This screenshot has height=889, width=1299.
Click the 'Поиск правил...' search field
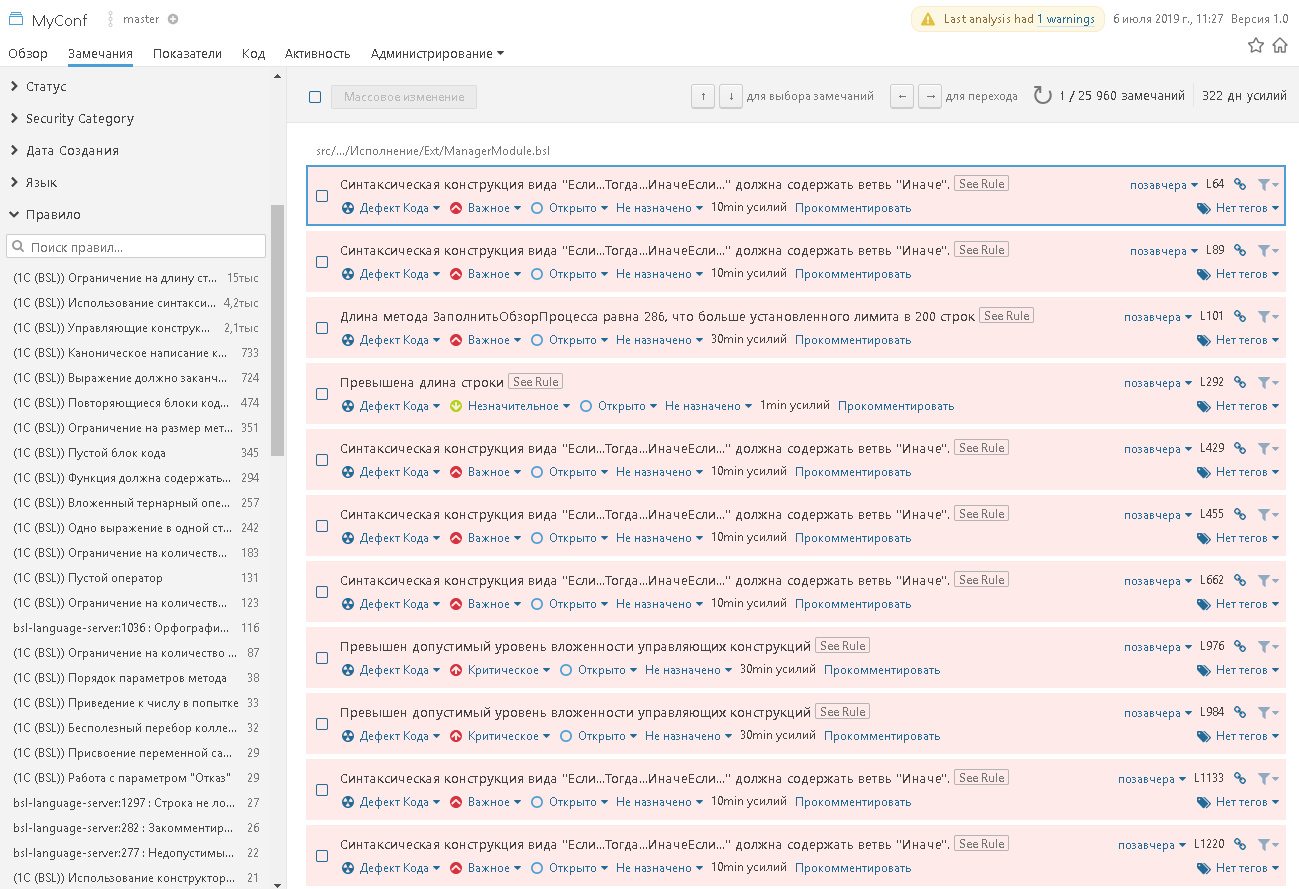[x=136, y=247]
